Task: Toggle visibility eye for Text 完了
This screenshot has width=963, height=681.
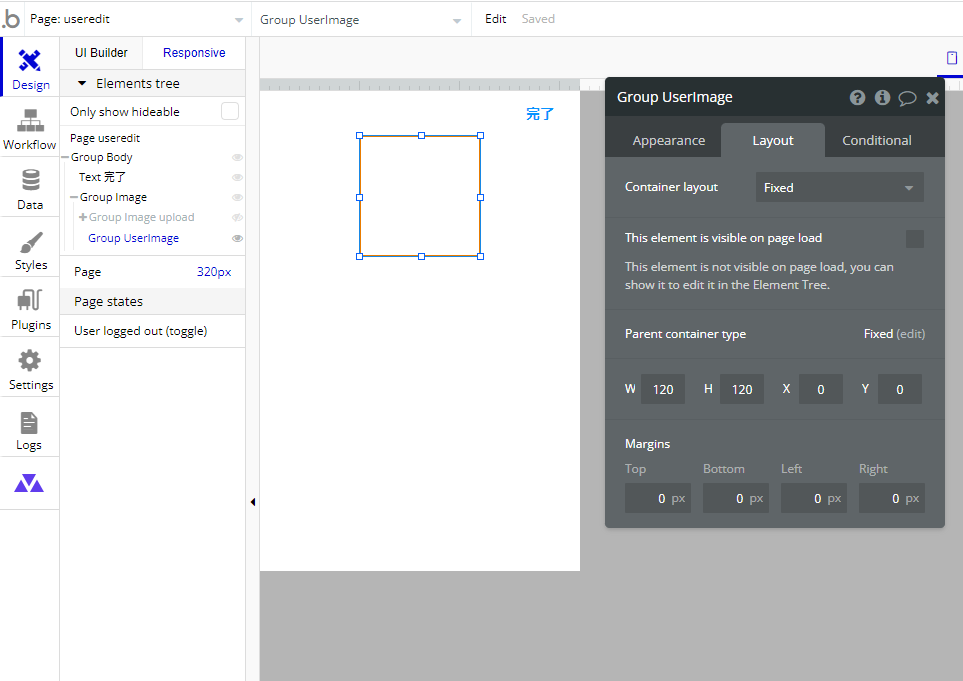Action: 237,177
